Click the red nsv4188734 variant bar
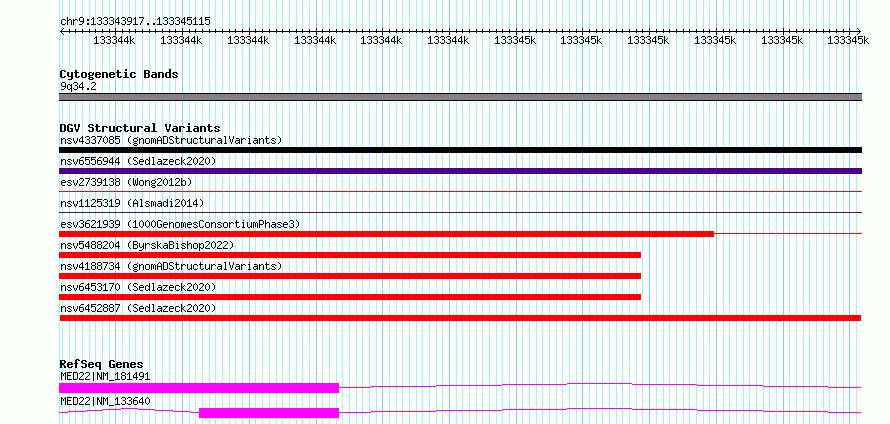Screen dimensions: 890x424 tap(350, 276)
